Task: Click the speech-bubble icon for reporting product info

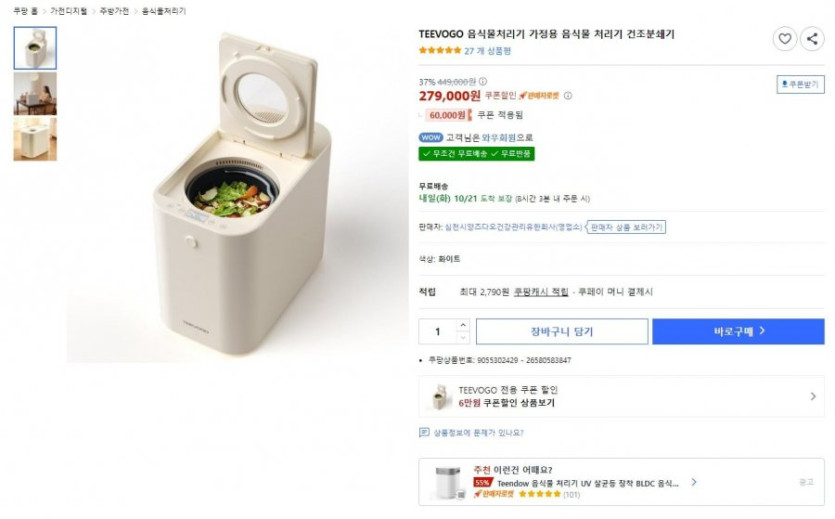Action: click(x=424, y=433)
